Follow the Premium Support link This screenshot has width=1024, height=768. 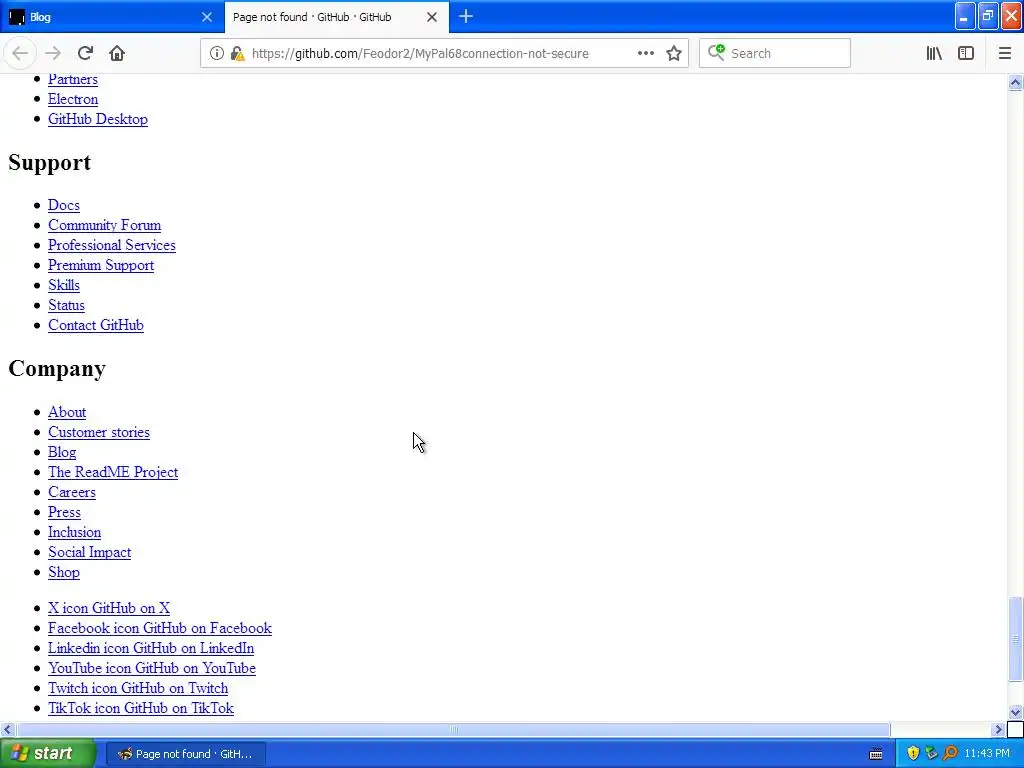point(101,265)
